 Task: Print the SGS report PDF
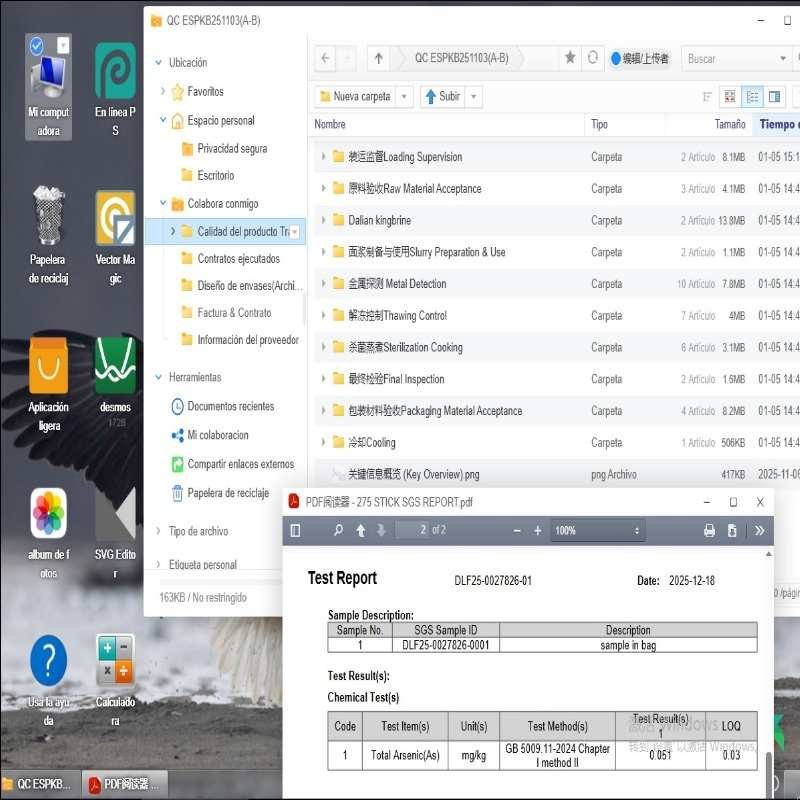(x=710, y=530)
